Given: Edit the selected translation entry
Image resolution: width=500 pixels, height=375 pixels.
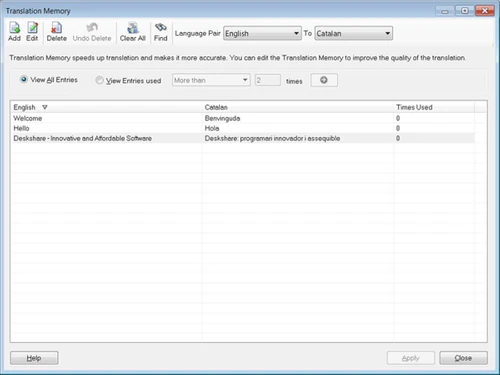Looking at the screenshot, I should pyautogui.click(x=32, y=32).
